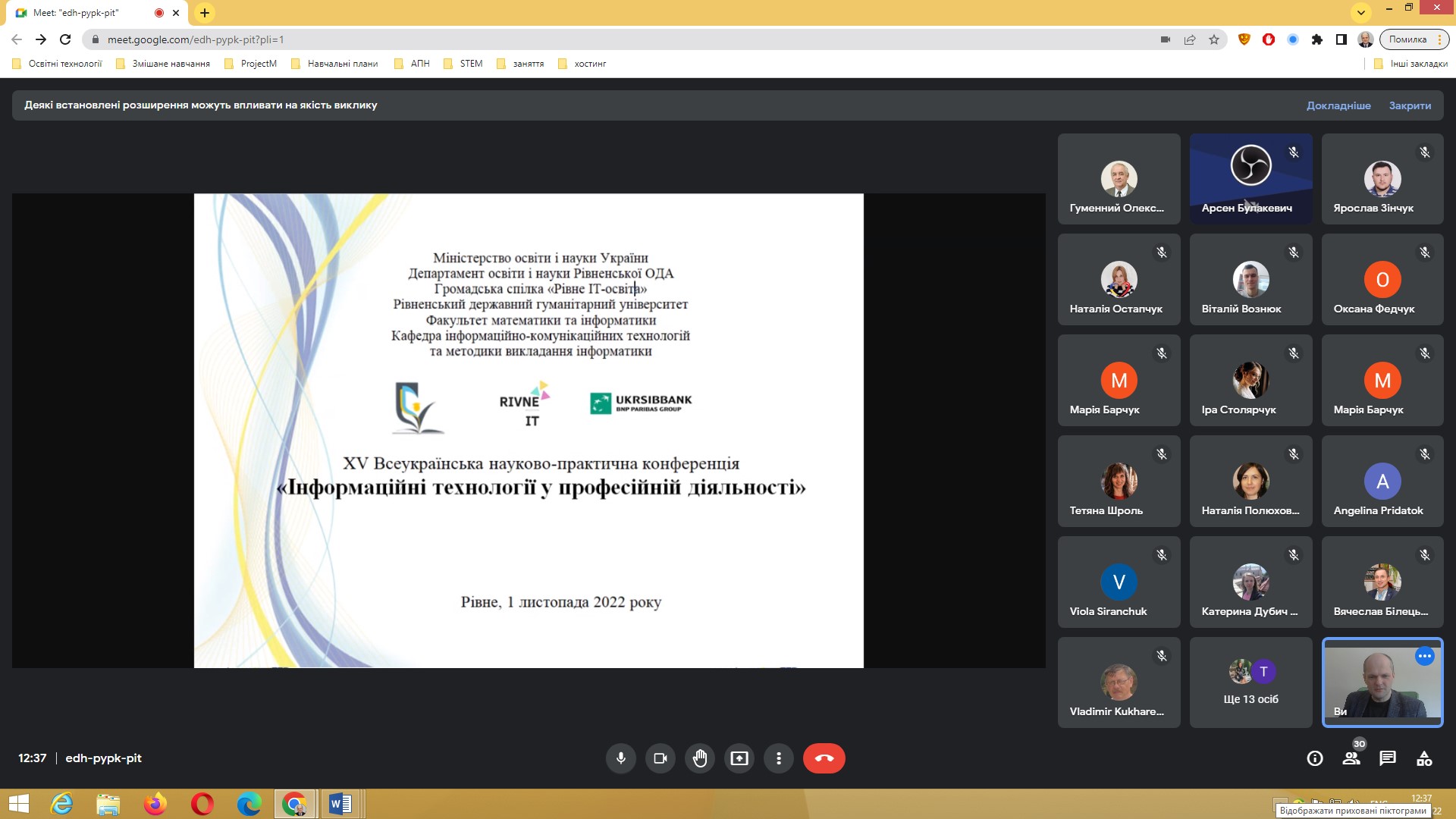Open the АПН bookmark folder
Screen dimensions: 1456x819
(x=412, y=64)
